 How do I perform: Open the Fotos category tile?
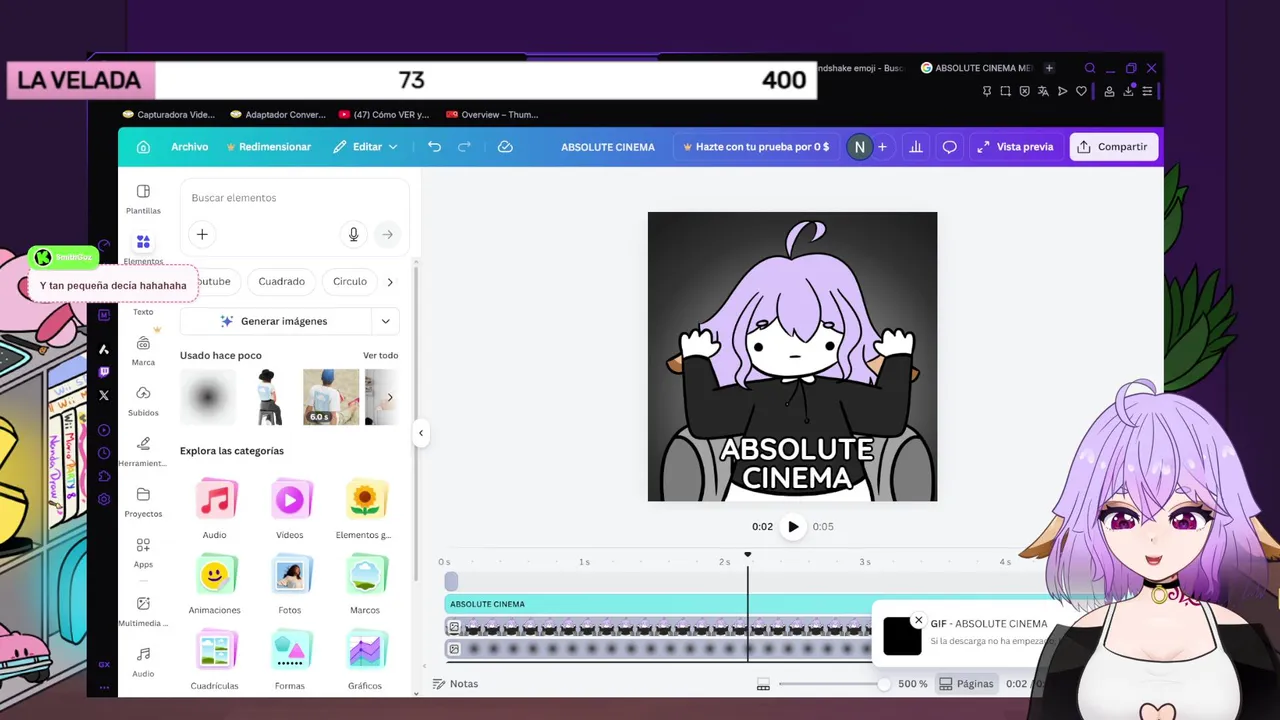coord(290,585)
